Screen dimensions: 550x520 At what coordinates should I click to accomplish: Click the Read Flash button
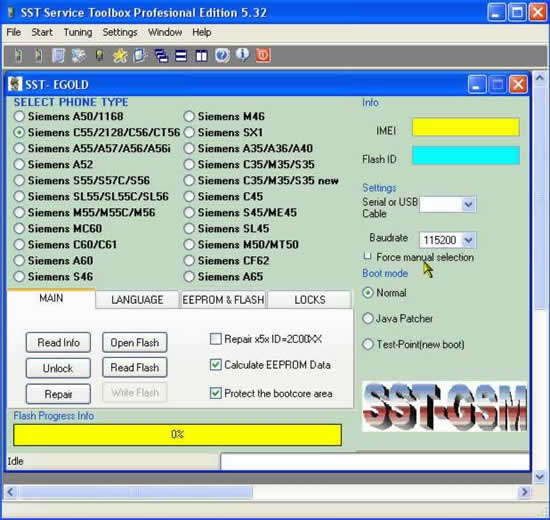(x=135, y=367)
